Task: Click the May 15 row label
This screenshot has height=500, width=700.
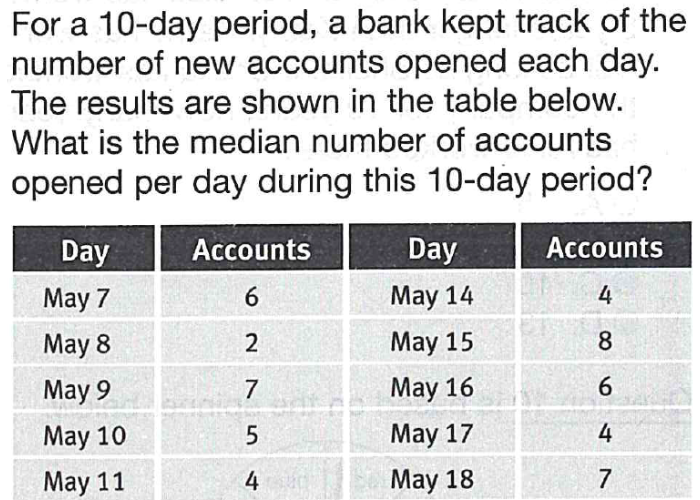Action: point(431,342)
